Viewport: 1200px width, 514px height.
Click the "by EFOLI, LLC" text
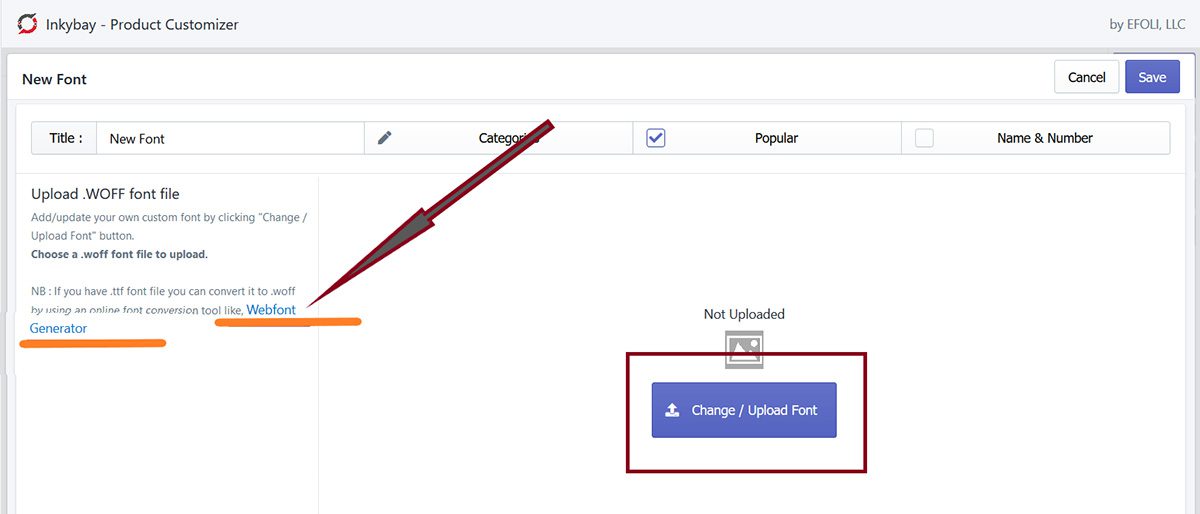point(1146,24)
